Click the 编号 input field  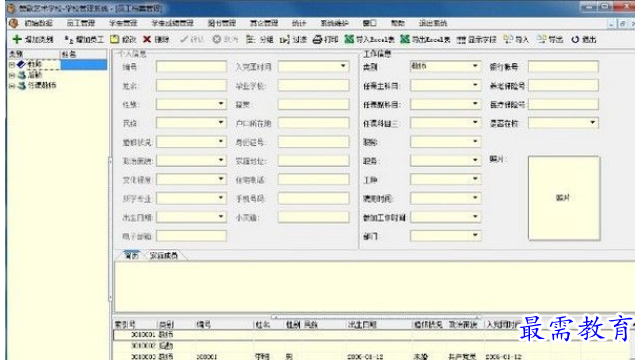click(191, 67)
